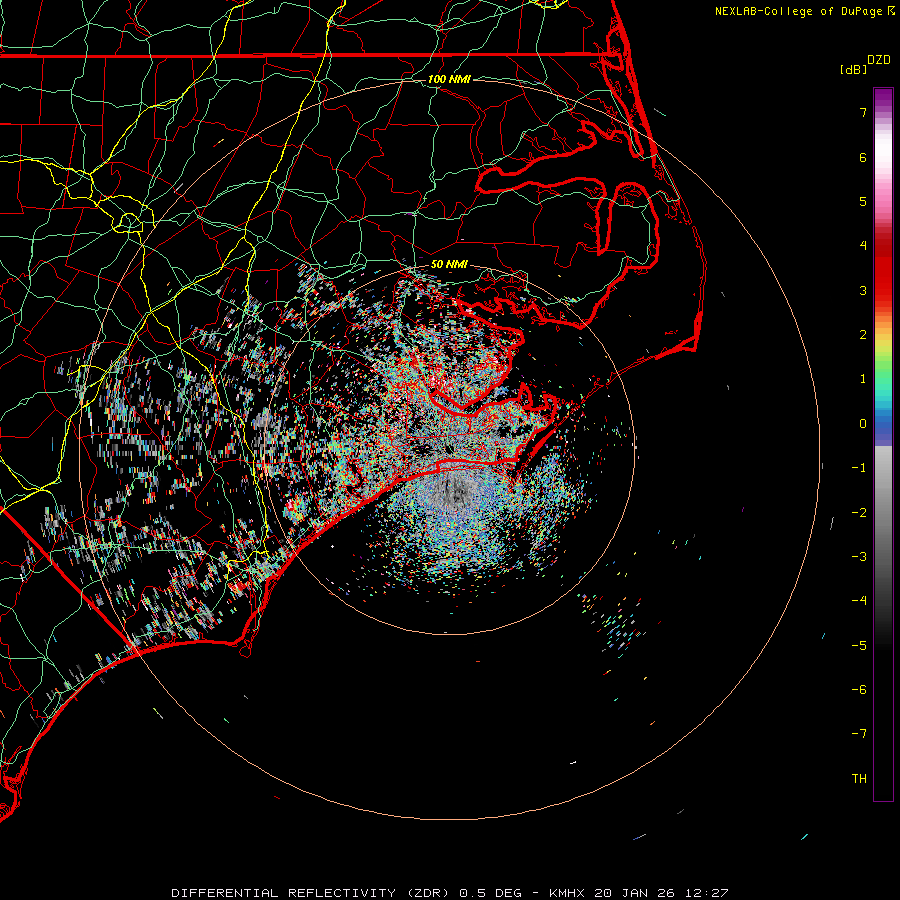Click the TH label on the color scale
This screenshot has height=900, width=900.
point(859,779)
